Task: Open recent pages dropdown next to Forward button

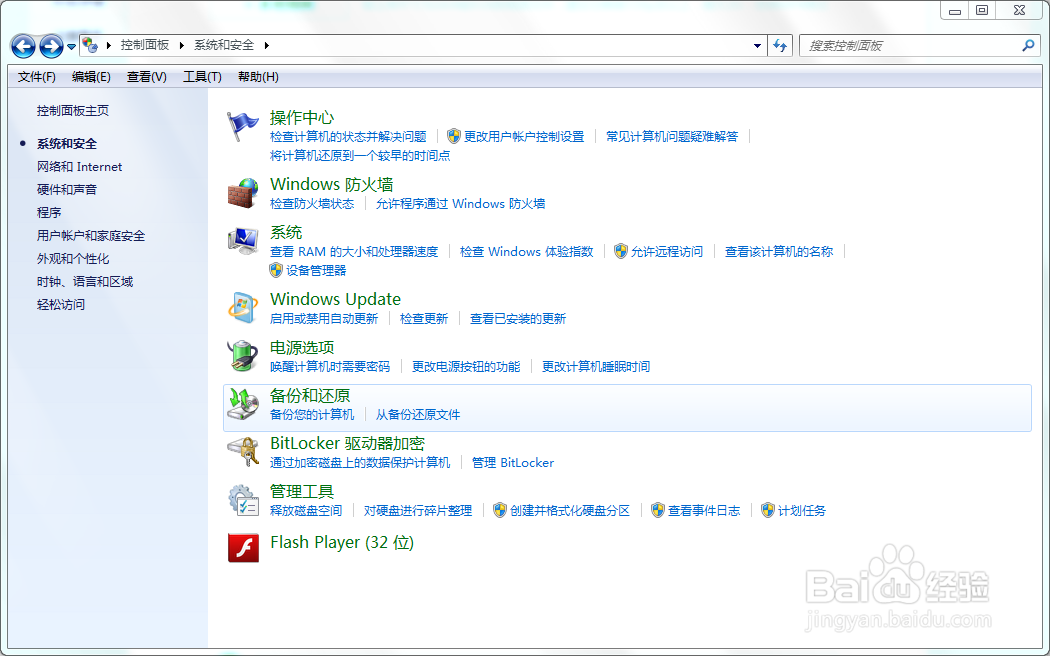Action: coord(71,47)
